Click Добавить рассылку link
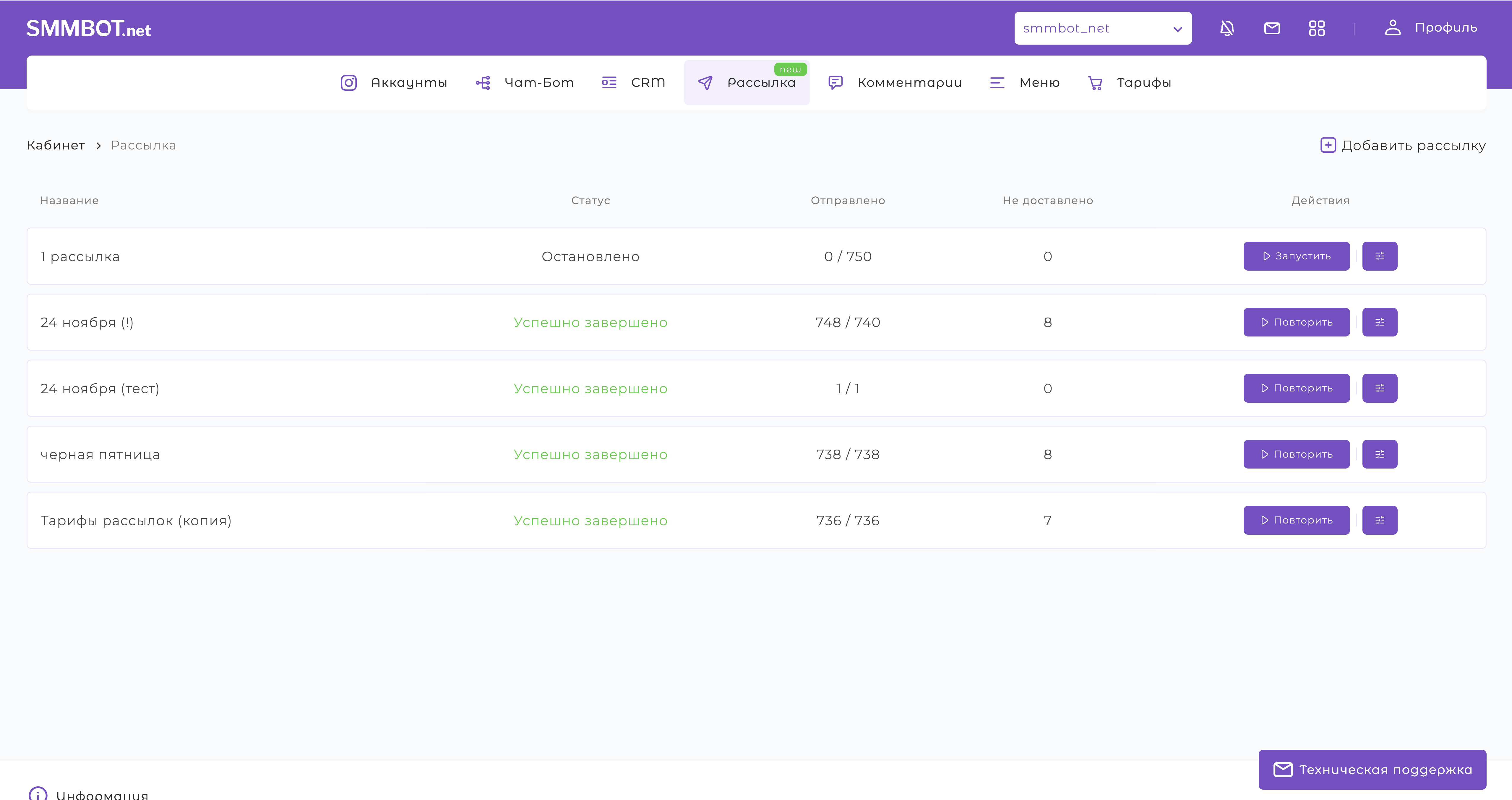The image size is (1512, 800). (1403, 145)
